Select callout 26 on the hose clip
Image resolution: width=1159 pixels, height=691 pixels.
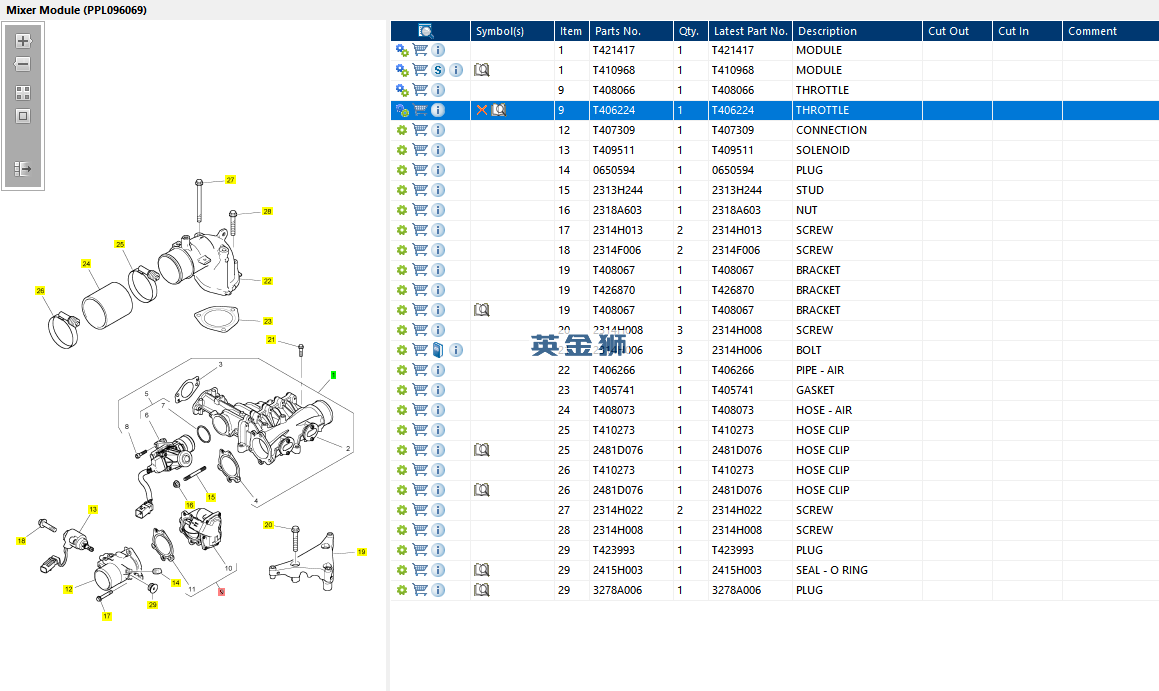point(40,290)
